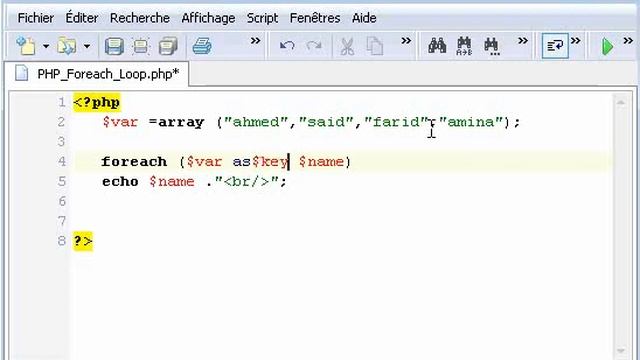Viewport: 640px width, 360px height.
Task: Open the Aide menu
Action: pyautogui.click(x=364, y=18)
